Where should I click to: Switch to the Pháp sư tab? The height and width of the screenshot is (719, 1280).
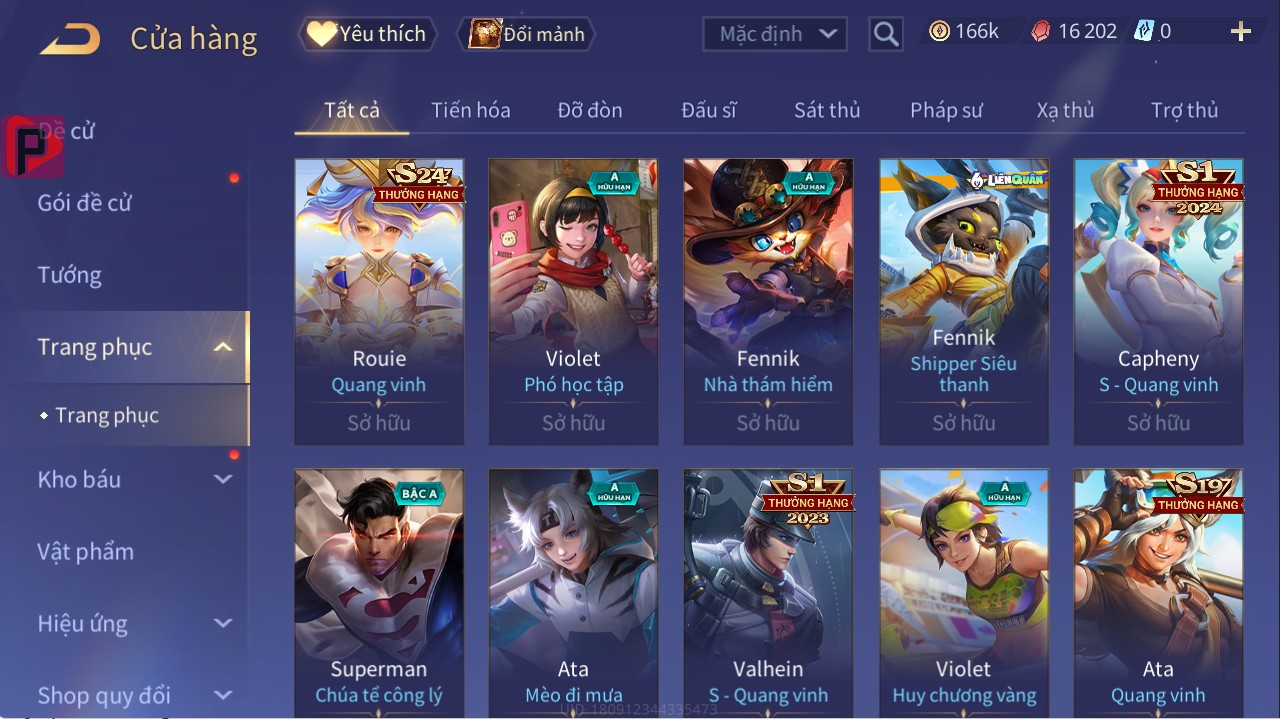[946, 110]
